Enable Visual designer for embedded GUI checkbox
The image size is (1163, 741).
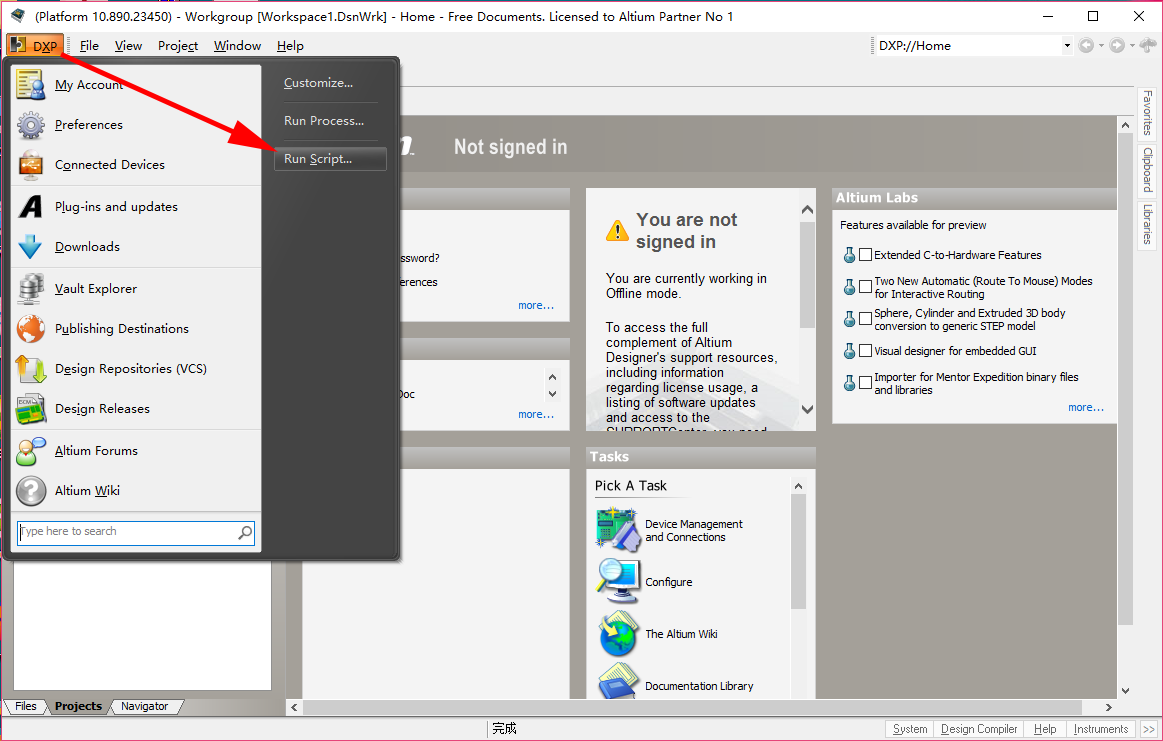pos(866,351)
